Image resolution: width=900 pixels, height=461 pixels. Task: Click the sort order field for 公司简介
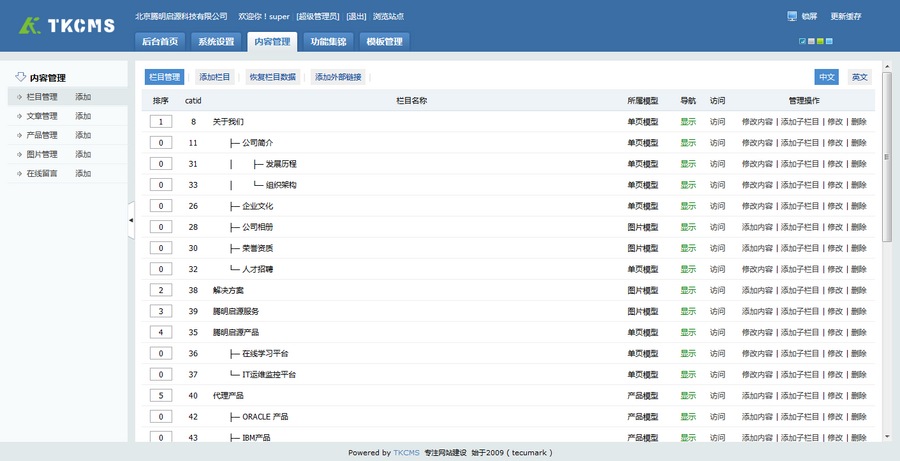point(161,143)
